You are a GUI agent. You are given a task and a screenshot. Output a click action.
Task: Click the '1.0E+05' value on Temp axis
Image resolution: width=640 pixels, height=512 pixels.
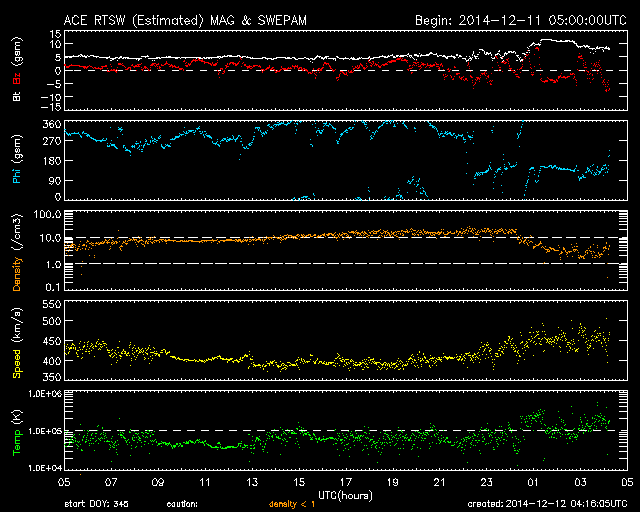[x=45, y=431]
